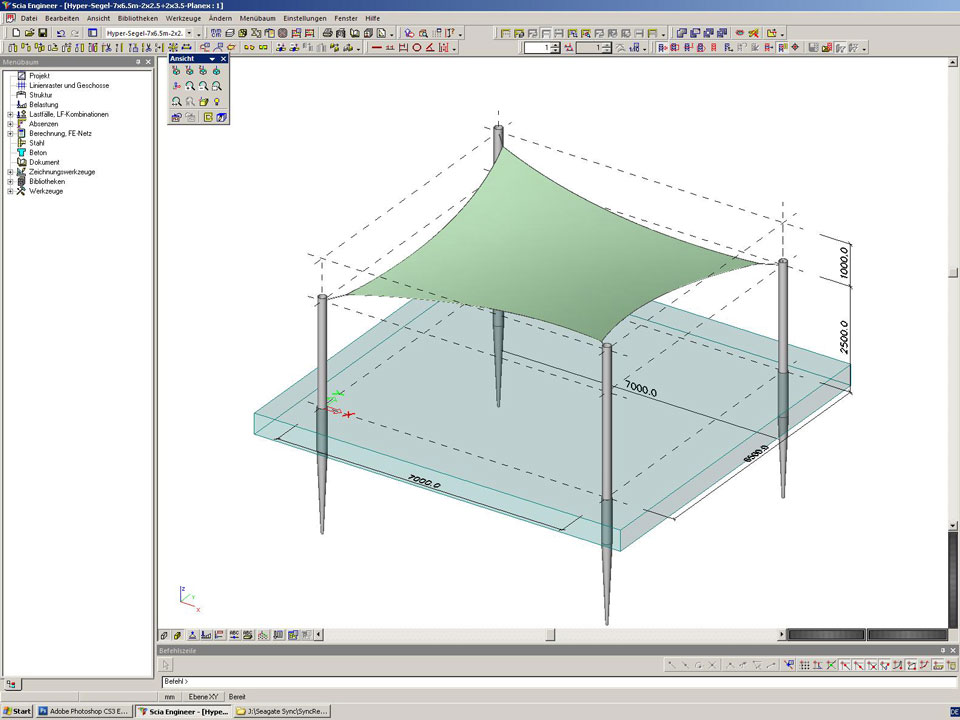This screenshot has width=960, height=720.
Task: Open file with the folder icon
Action: coord(30,33)
